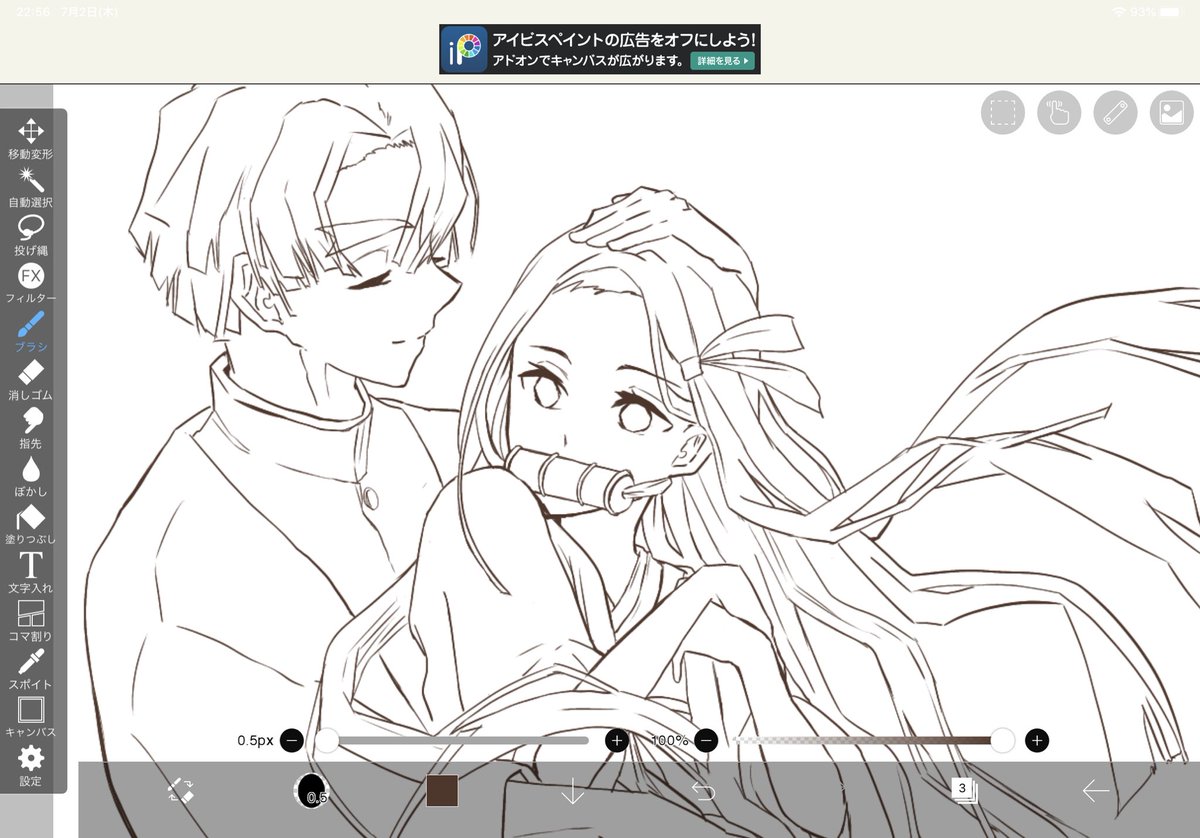Tap the 100% opacity value label

669,741
